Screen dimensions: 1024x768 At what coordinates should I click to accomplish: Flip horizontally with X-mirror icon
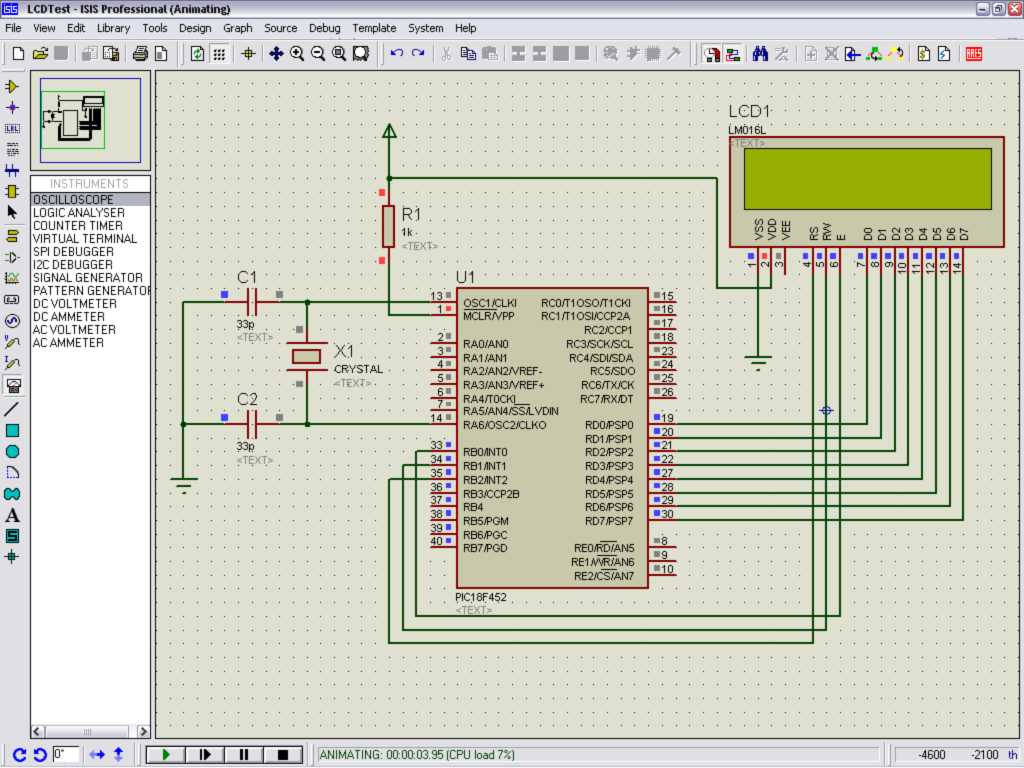click(97, 755)
